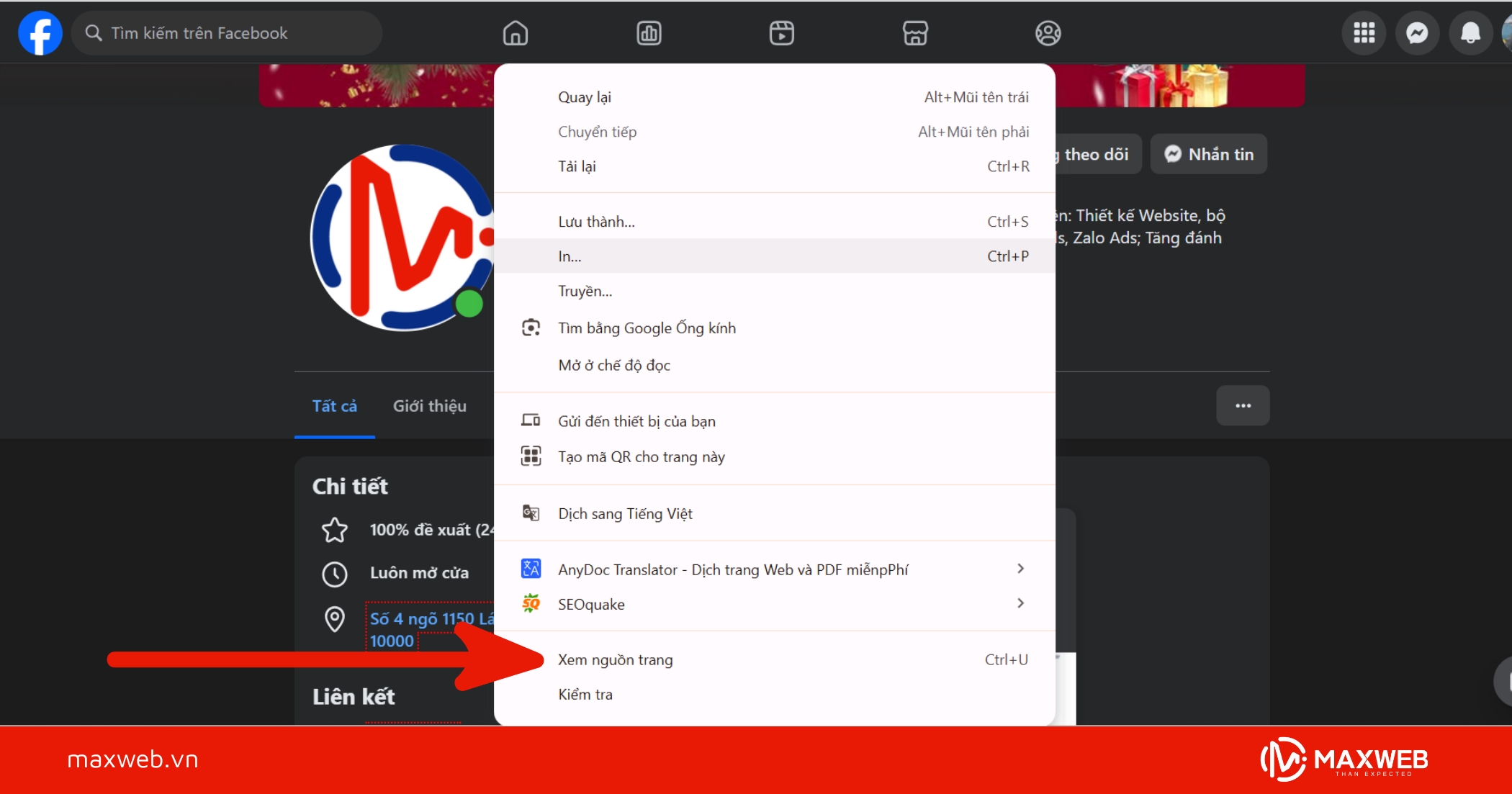Switch to the Giới thiệu tab

pyautogui.click(x=428, y=405)
